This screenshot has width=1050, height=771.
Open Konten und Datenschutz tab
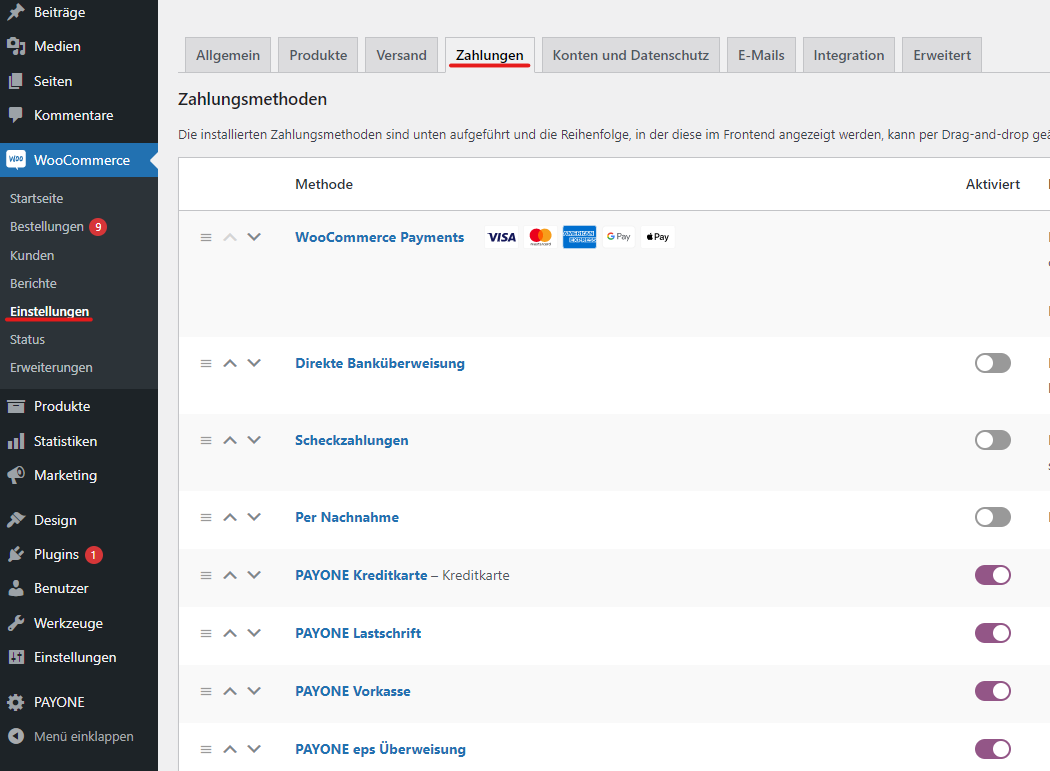point(631,55)
